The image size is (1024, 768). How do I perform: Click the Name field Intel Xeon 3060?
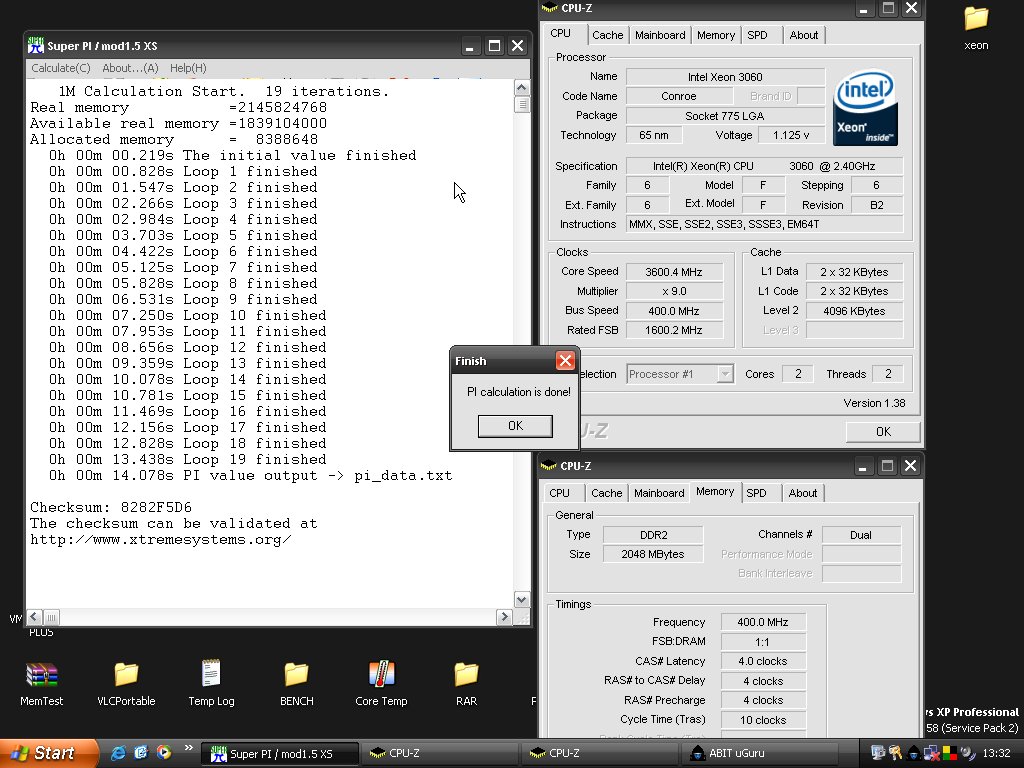click(x=725, y=77)
